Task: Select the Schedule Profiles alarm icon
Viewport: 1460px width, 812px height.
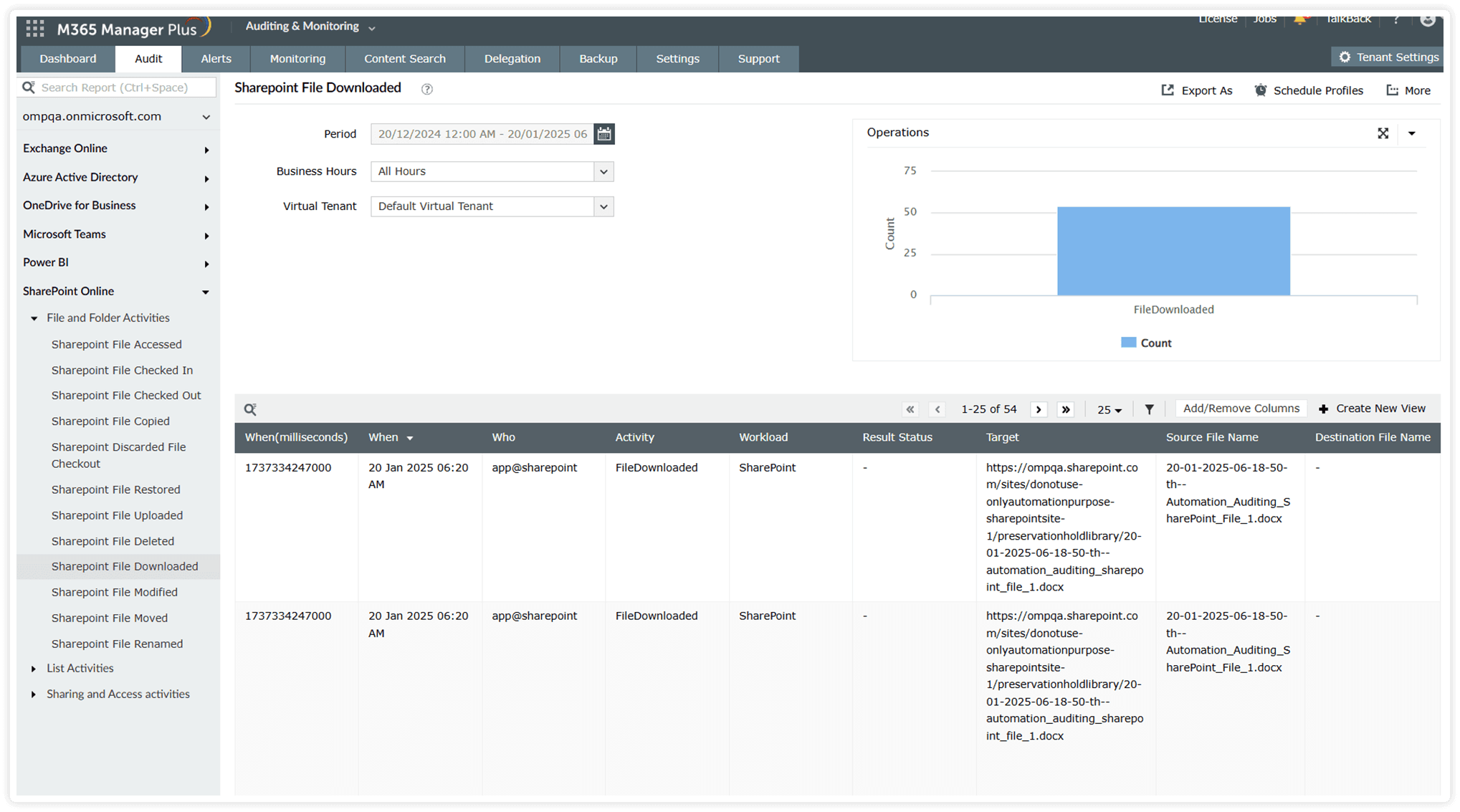Action: point(1261,90)
